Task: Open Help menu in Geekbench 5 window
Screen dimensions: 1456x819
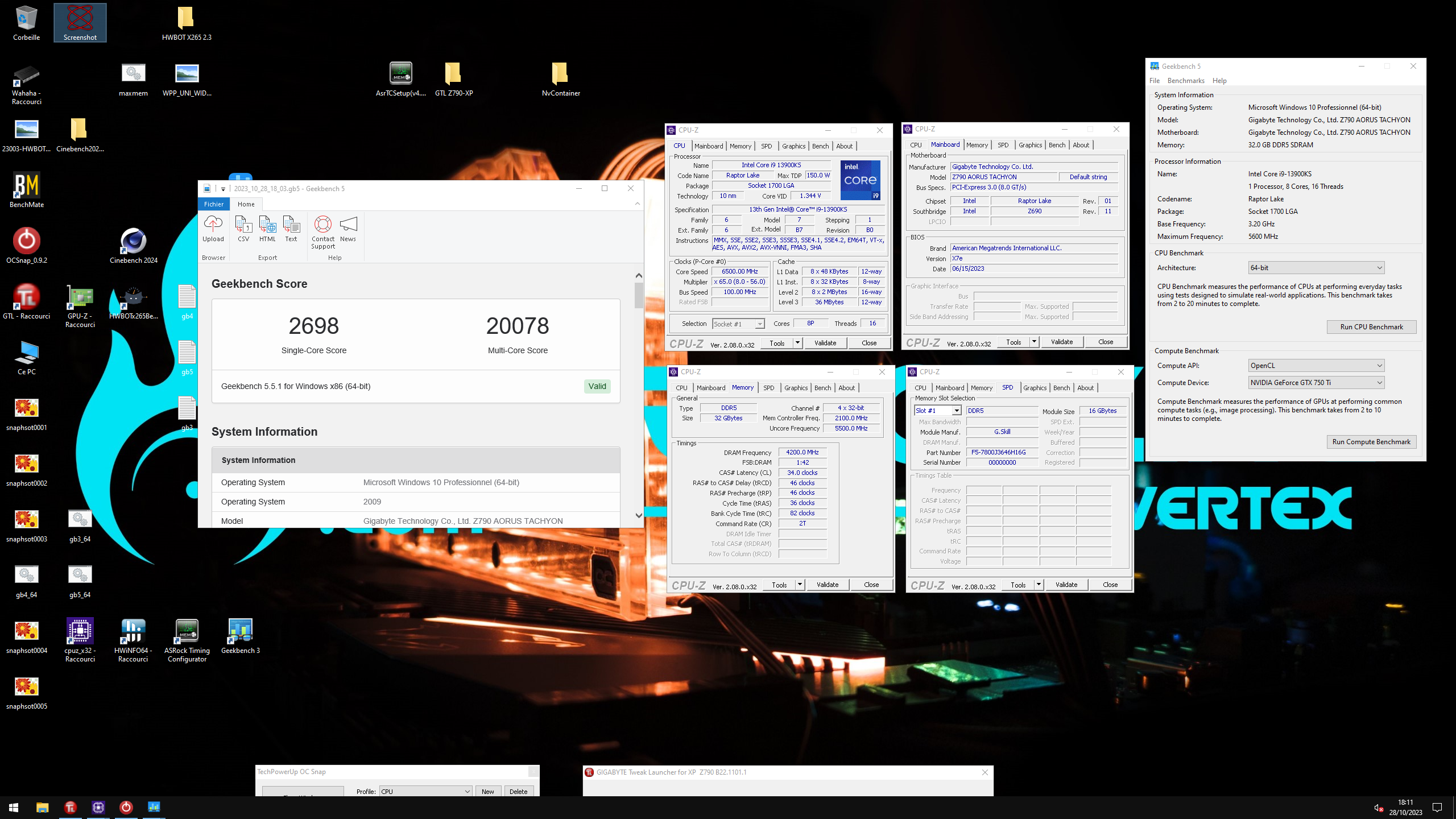Action: tap(1219, 81)
